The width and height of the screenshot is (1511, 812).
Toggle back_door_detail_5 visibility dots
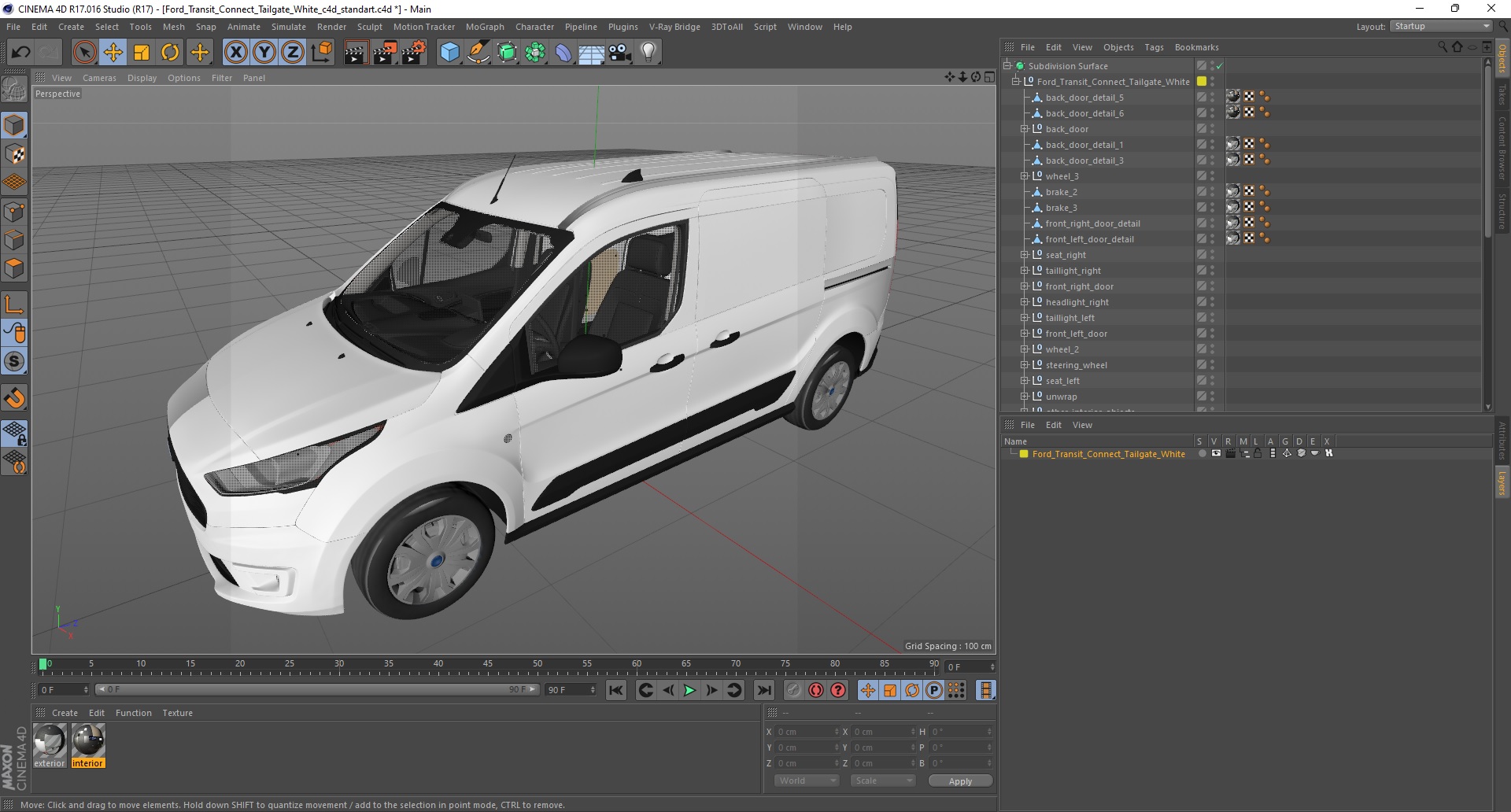pyautogui.click(x=1212, y=98)
